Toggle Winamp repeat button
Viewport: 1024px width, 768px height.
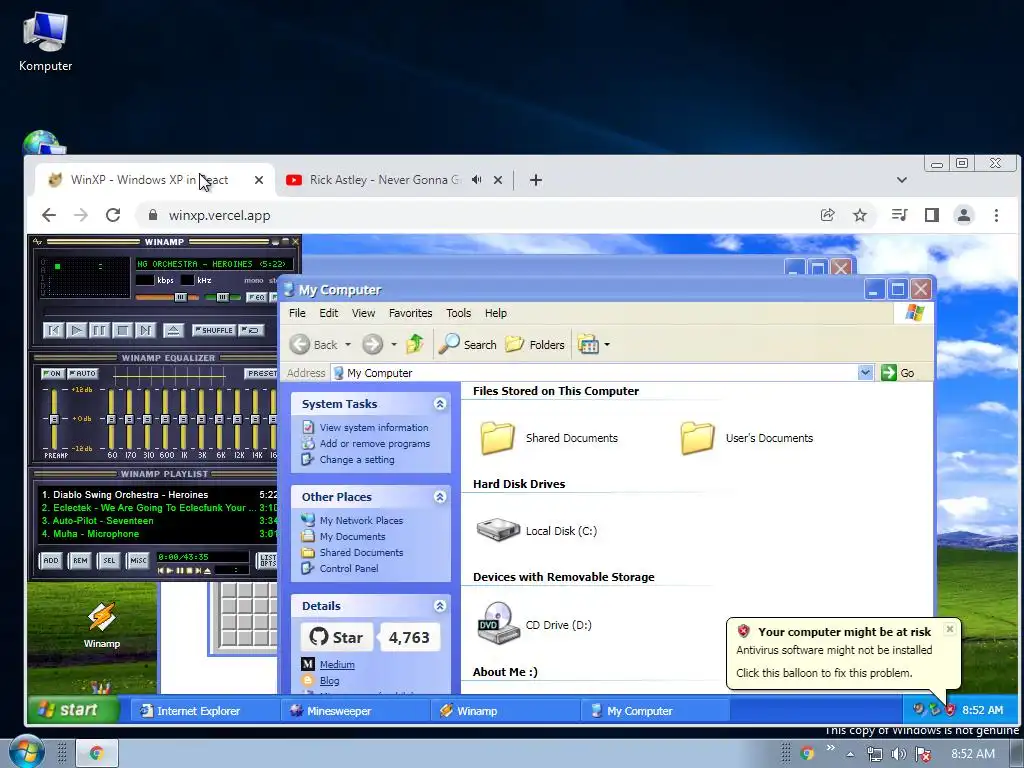point(251,330)
